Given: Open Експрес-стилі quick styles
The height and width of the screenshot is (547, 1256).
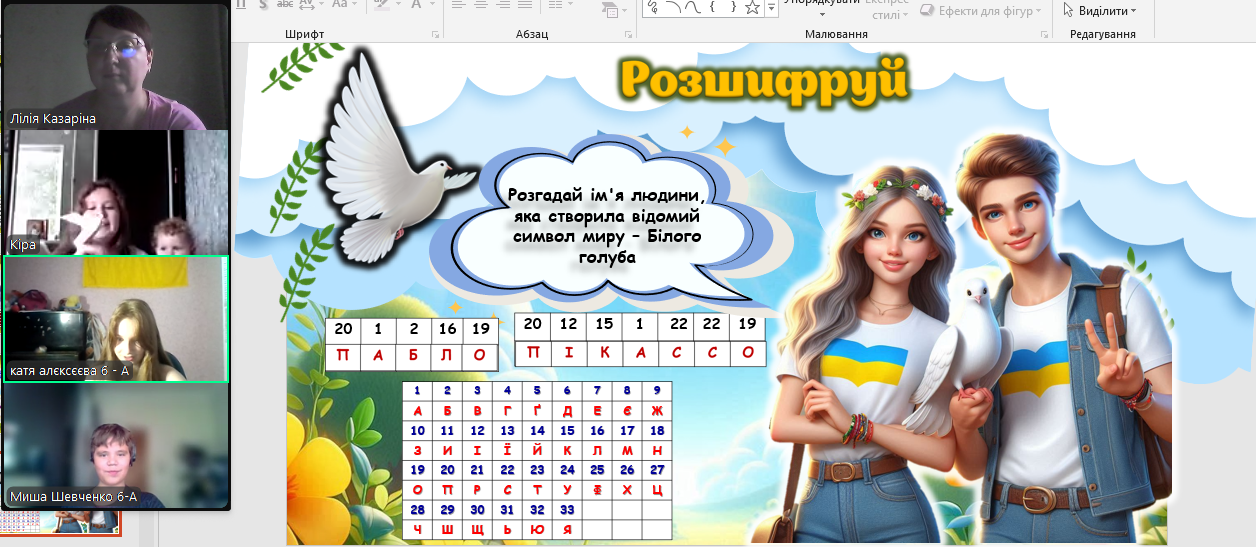Looking at the screenshot, I should pyautogui.click(x=886, y=9).
